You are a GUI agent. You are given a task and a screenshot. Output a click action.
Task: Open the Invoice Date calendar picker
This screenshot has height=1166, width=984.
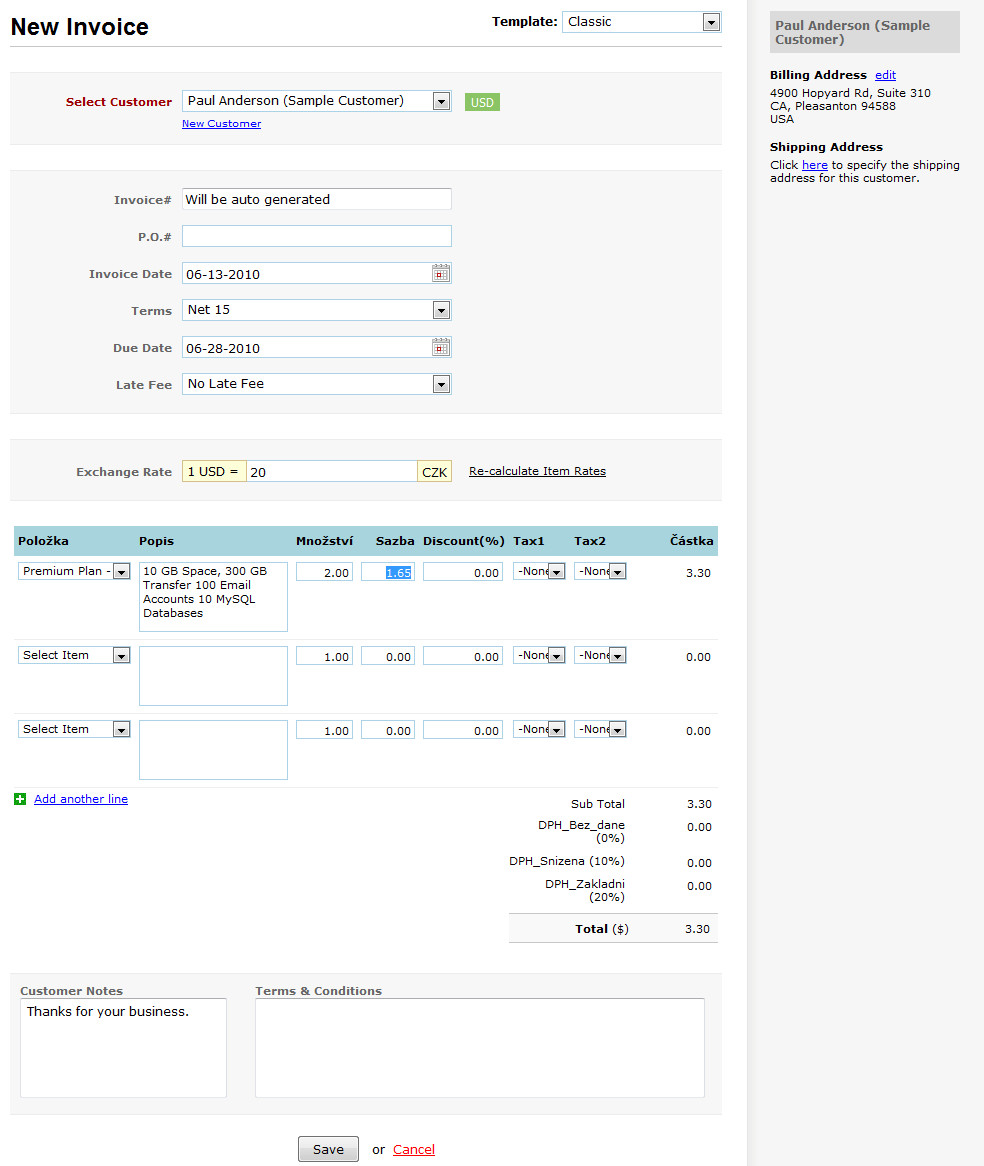click(x=441, y=274)
